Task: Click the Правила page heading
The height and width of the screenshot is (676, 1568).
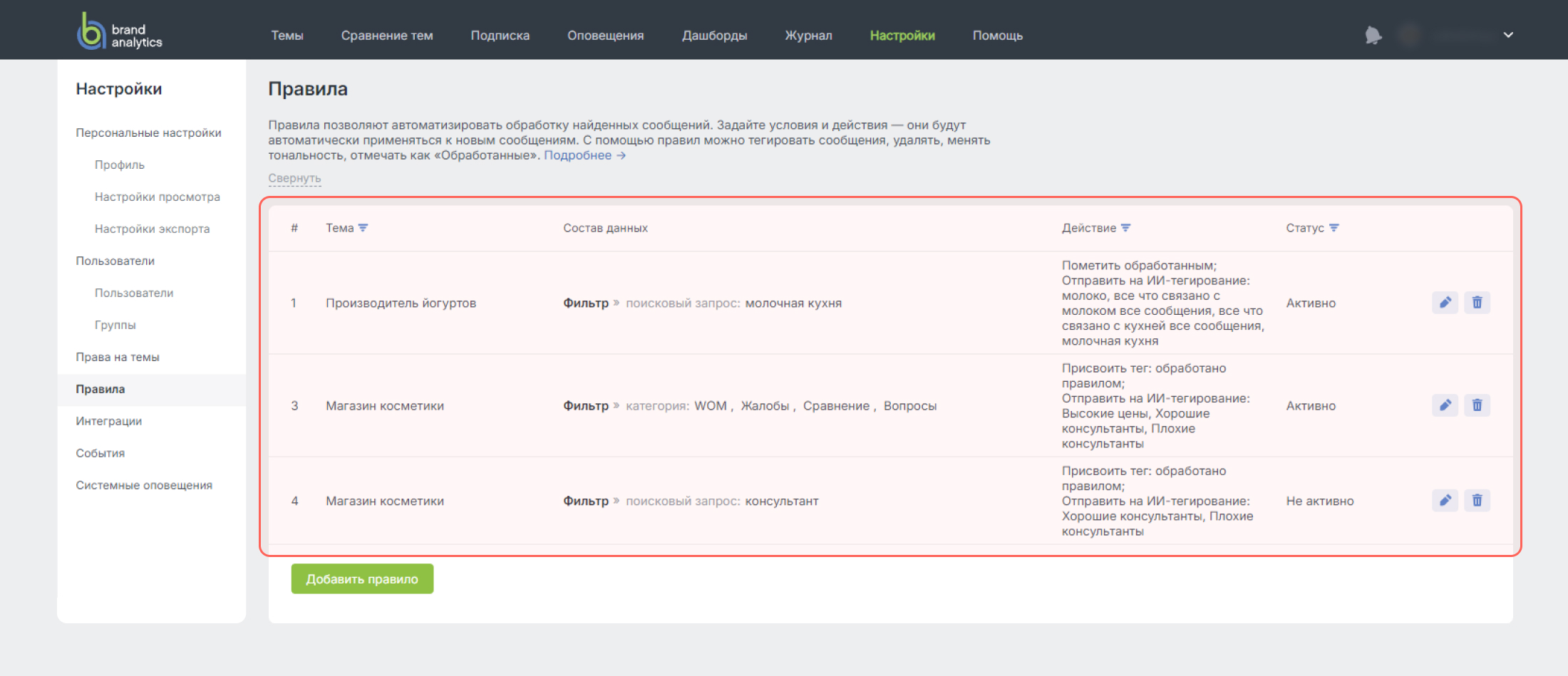Action: [308, 89]
